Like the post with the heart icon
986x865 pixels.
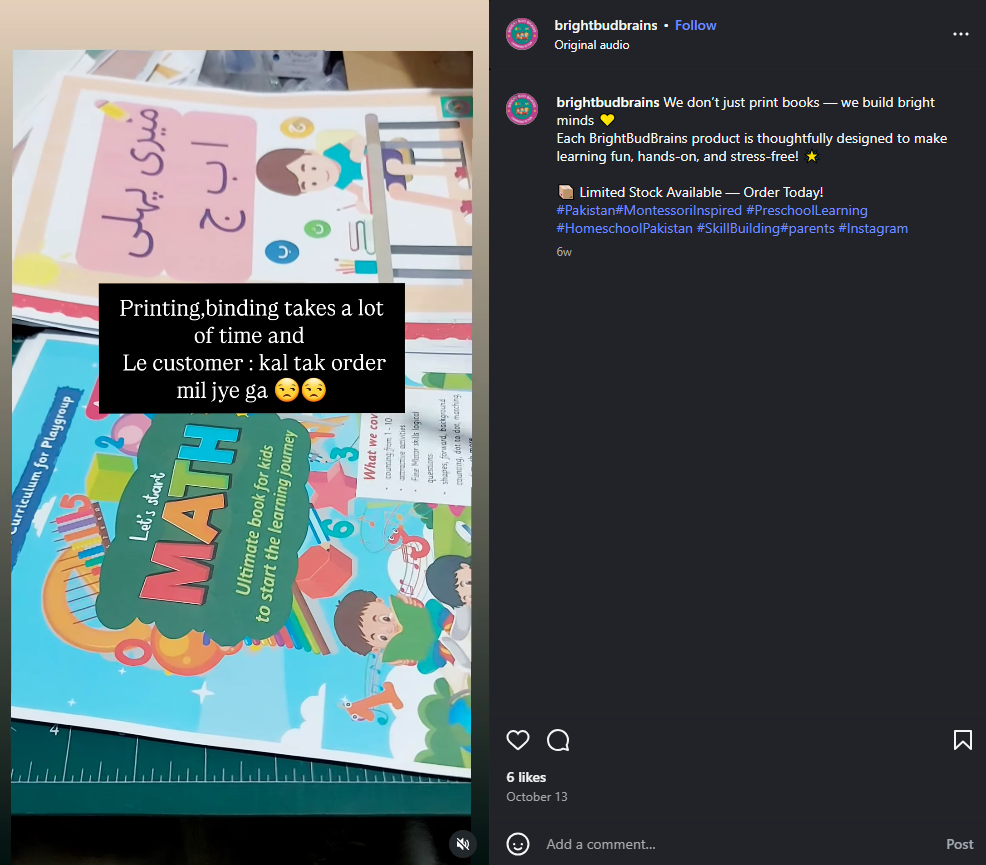(x=518, y=740)
